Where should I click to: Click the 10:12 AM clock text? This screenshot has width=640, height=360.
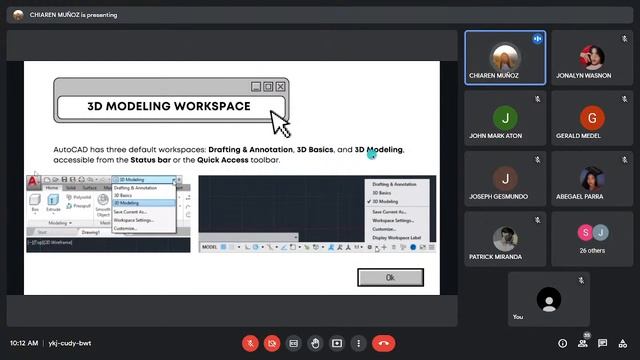pyautogui.click(x=24, y=343)
